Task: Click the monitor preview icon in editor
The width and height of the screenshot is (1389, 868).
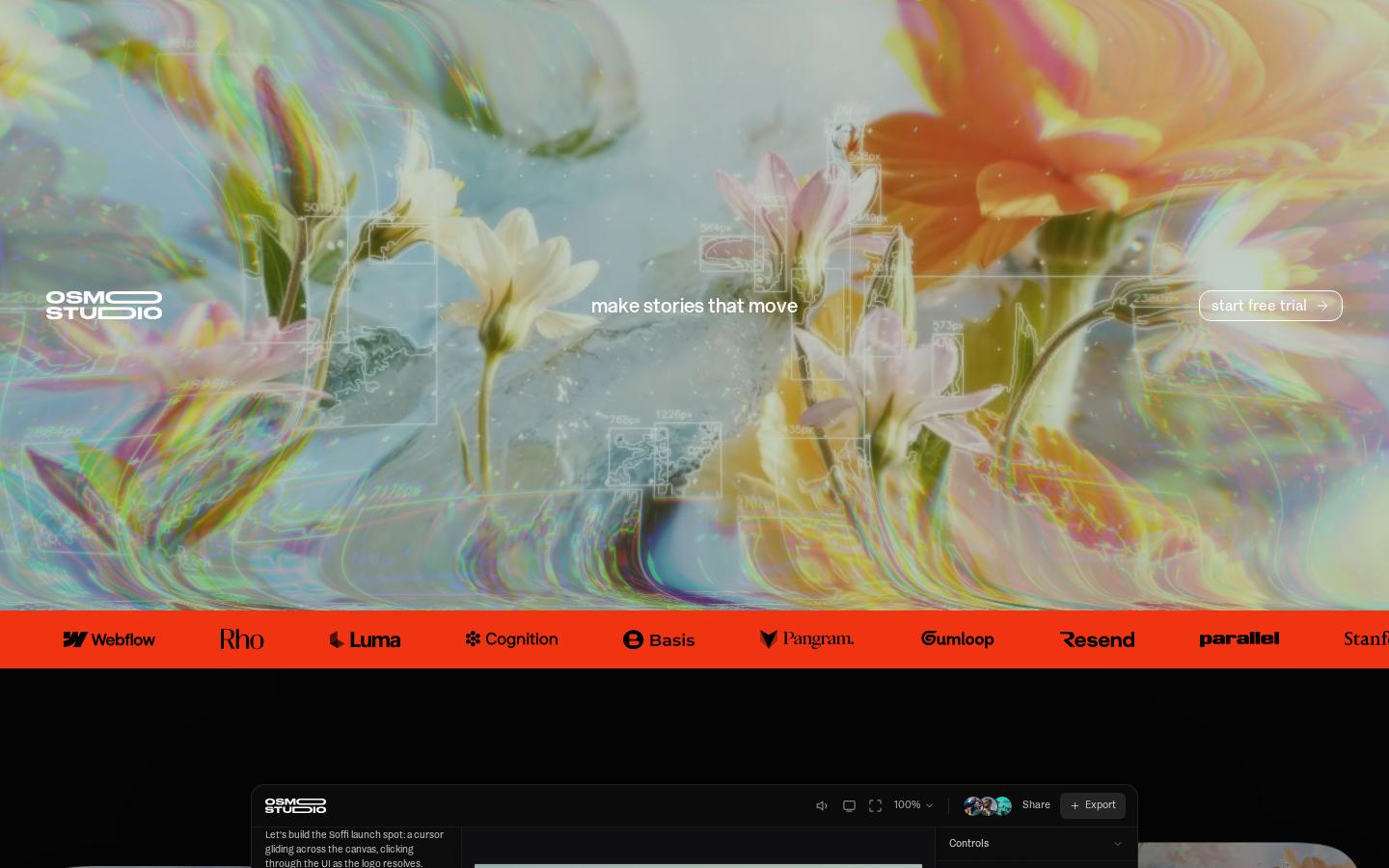Action: point(849,805)
